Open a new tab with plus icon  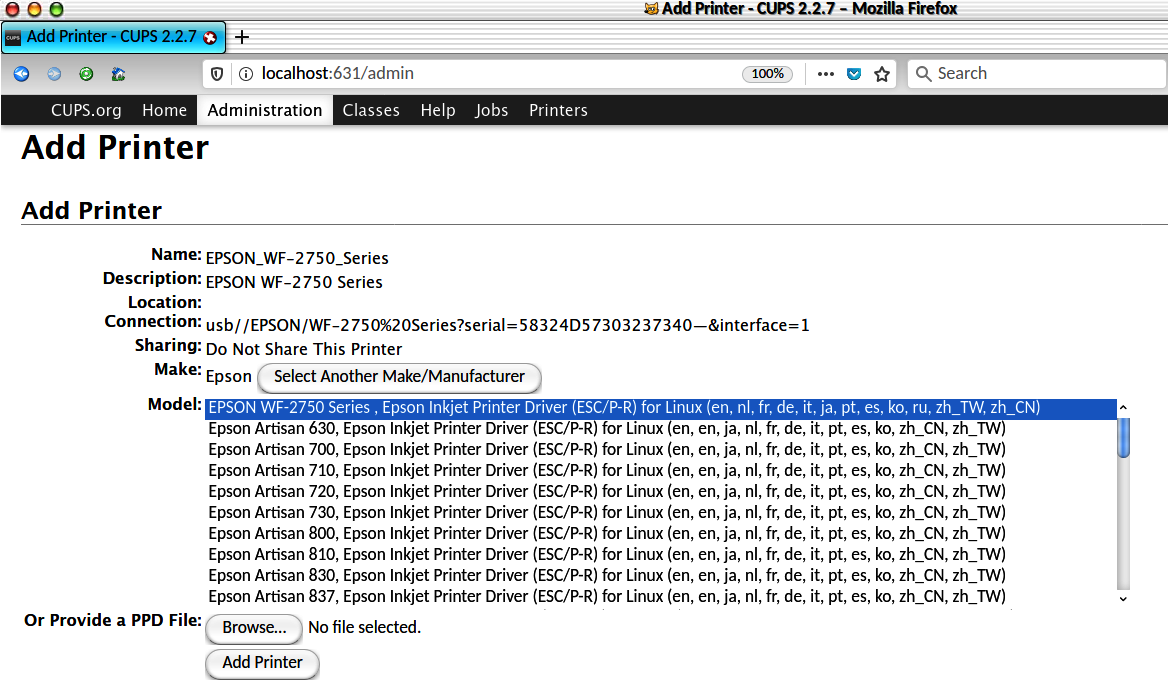click(x=241, y=37)
